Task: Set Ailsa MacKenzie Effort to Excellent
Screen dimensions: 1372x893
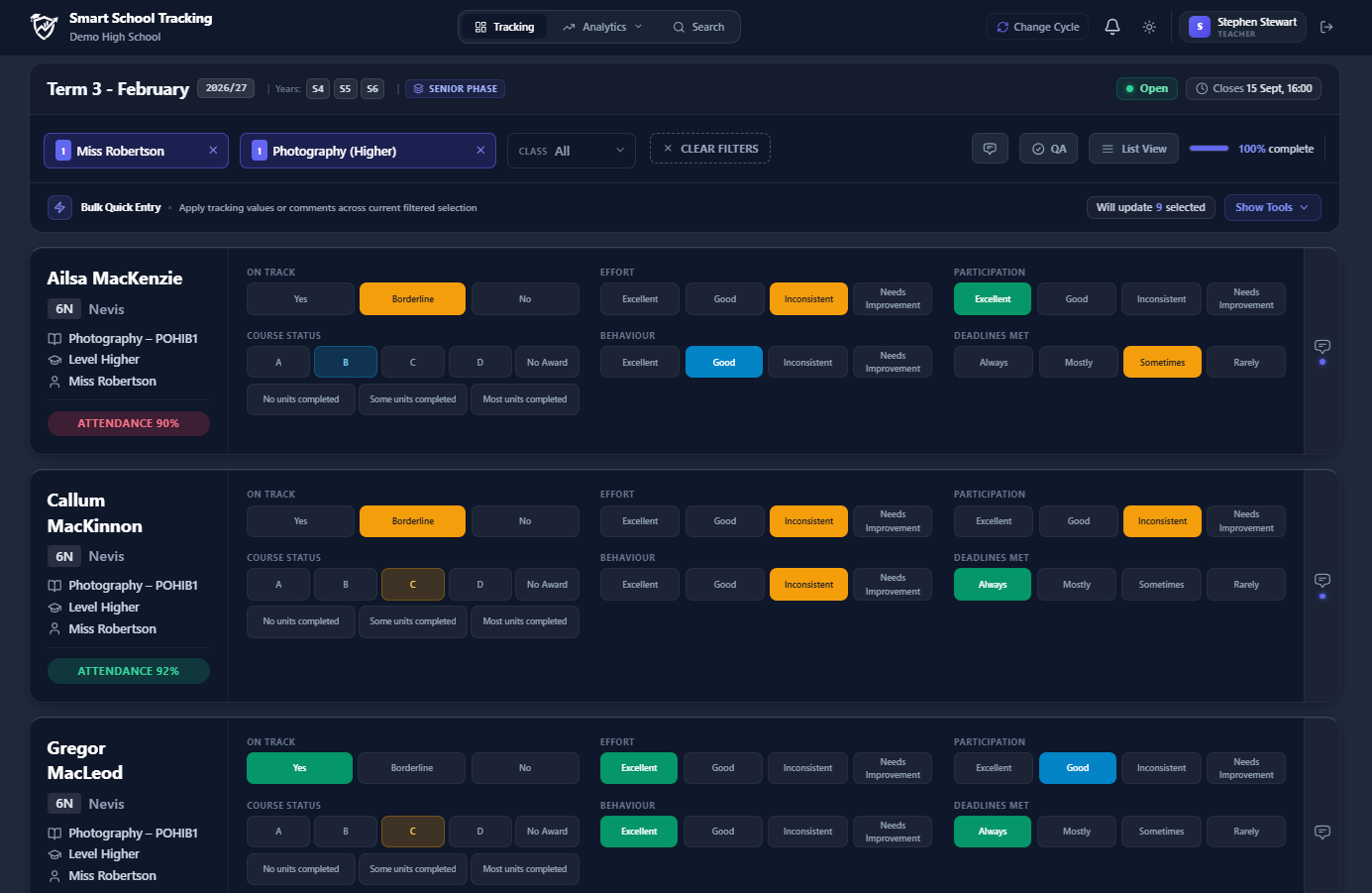Action: [x=640, y=298]
